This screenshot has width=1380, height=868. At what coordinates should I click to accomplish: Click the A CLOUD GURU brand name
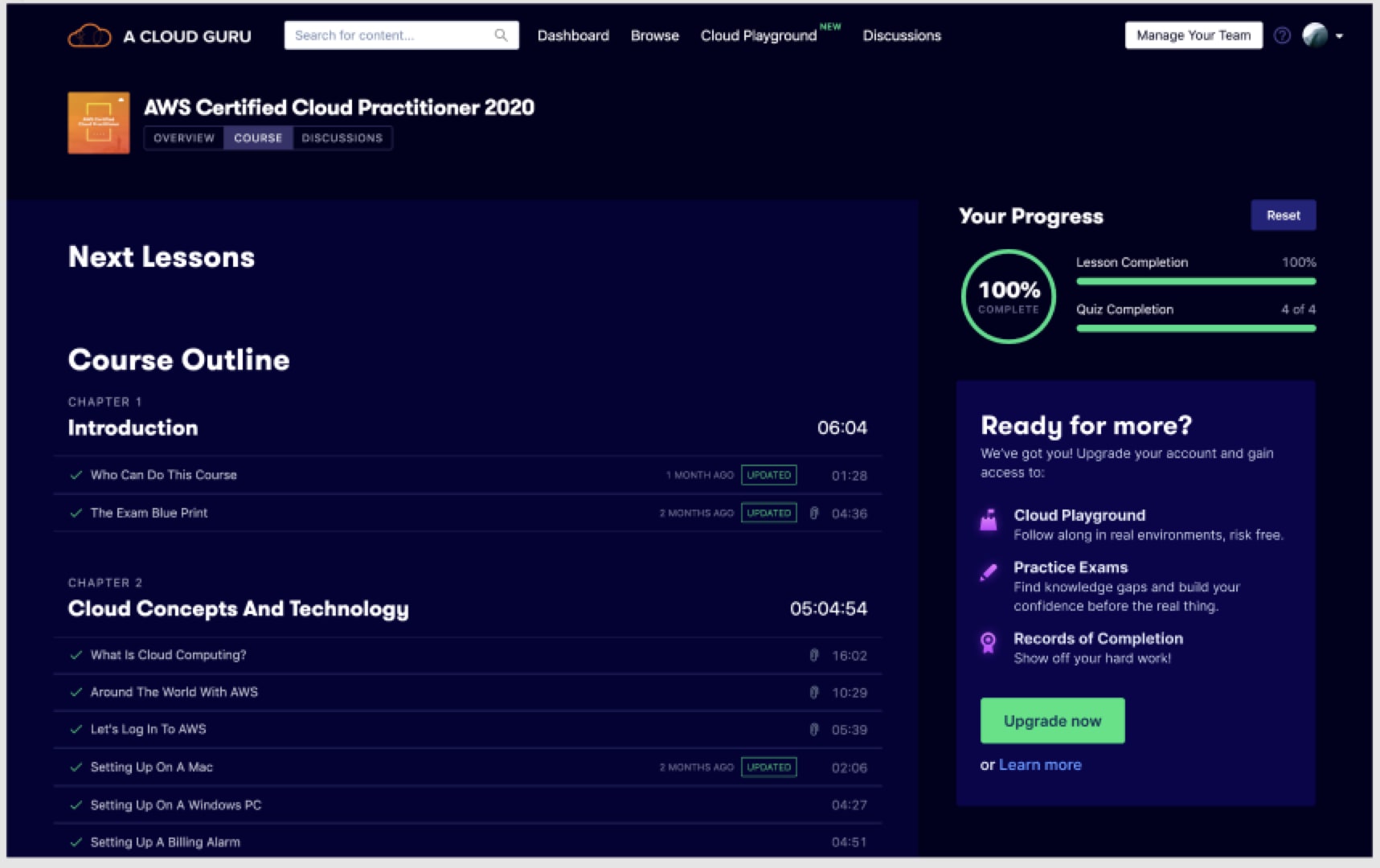pos(187,36)
